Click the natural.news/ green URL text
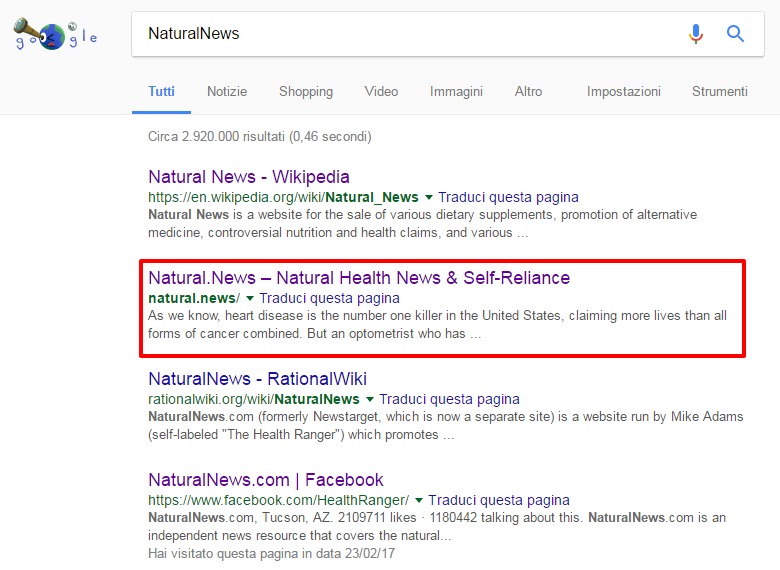 194,298
